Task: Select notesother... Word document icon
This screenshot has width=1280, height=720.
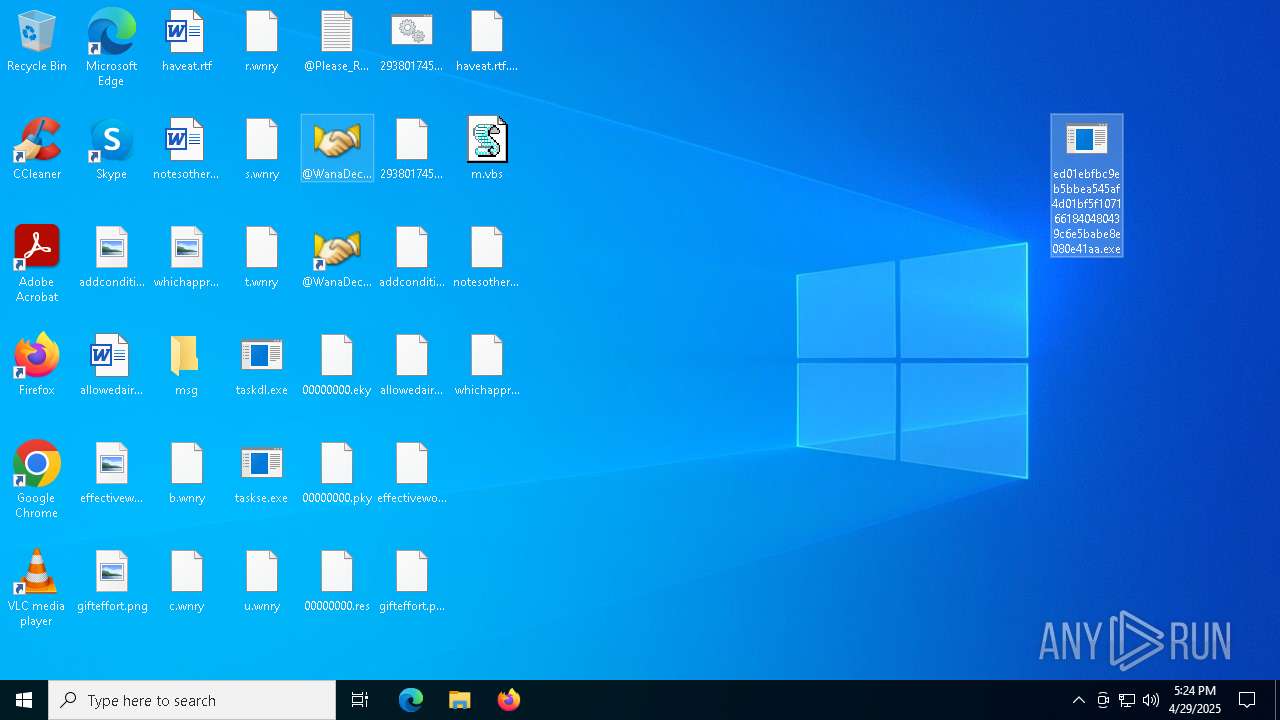Action: click(186, 150)
